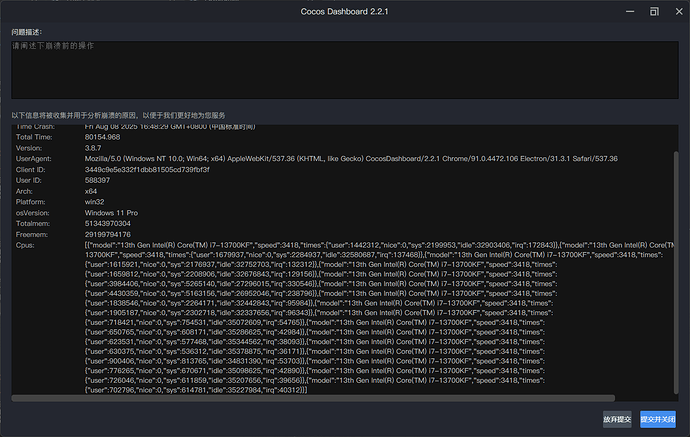Click the Totalmem value 51343970304
Viewport: 690px width, 437px height.
116,223
